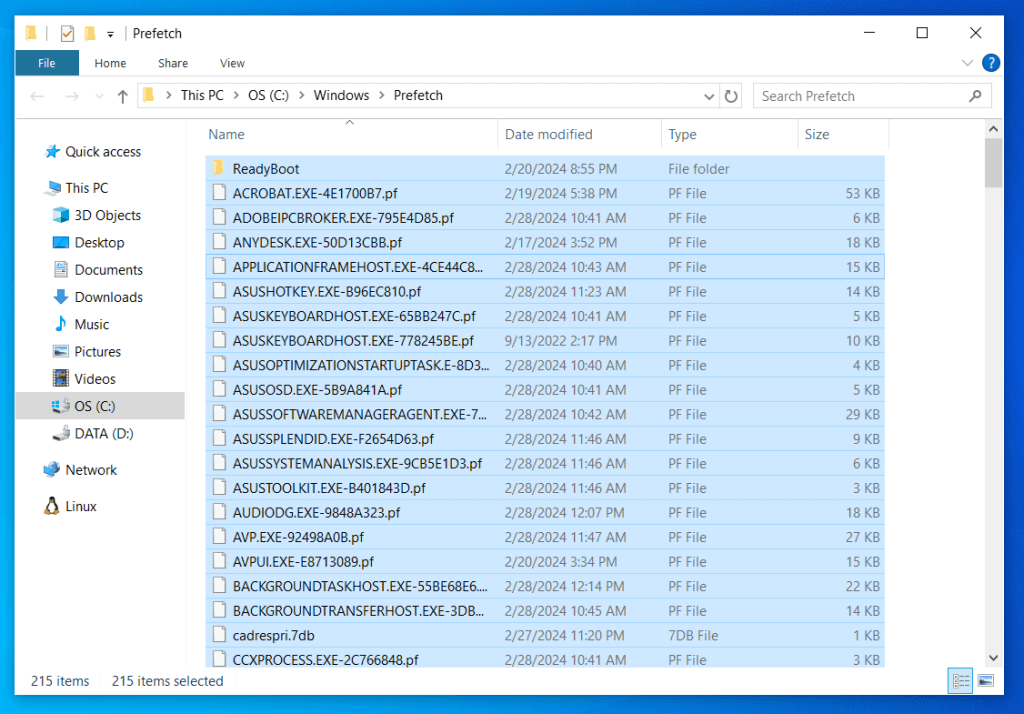Viewport: 1024px width, 714px height.
Task: Select AVPUI.EXE-E8713089.pf file name
Action: click(x=303, y=562)
